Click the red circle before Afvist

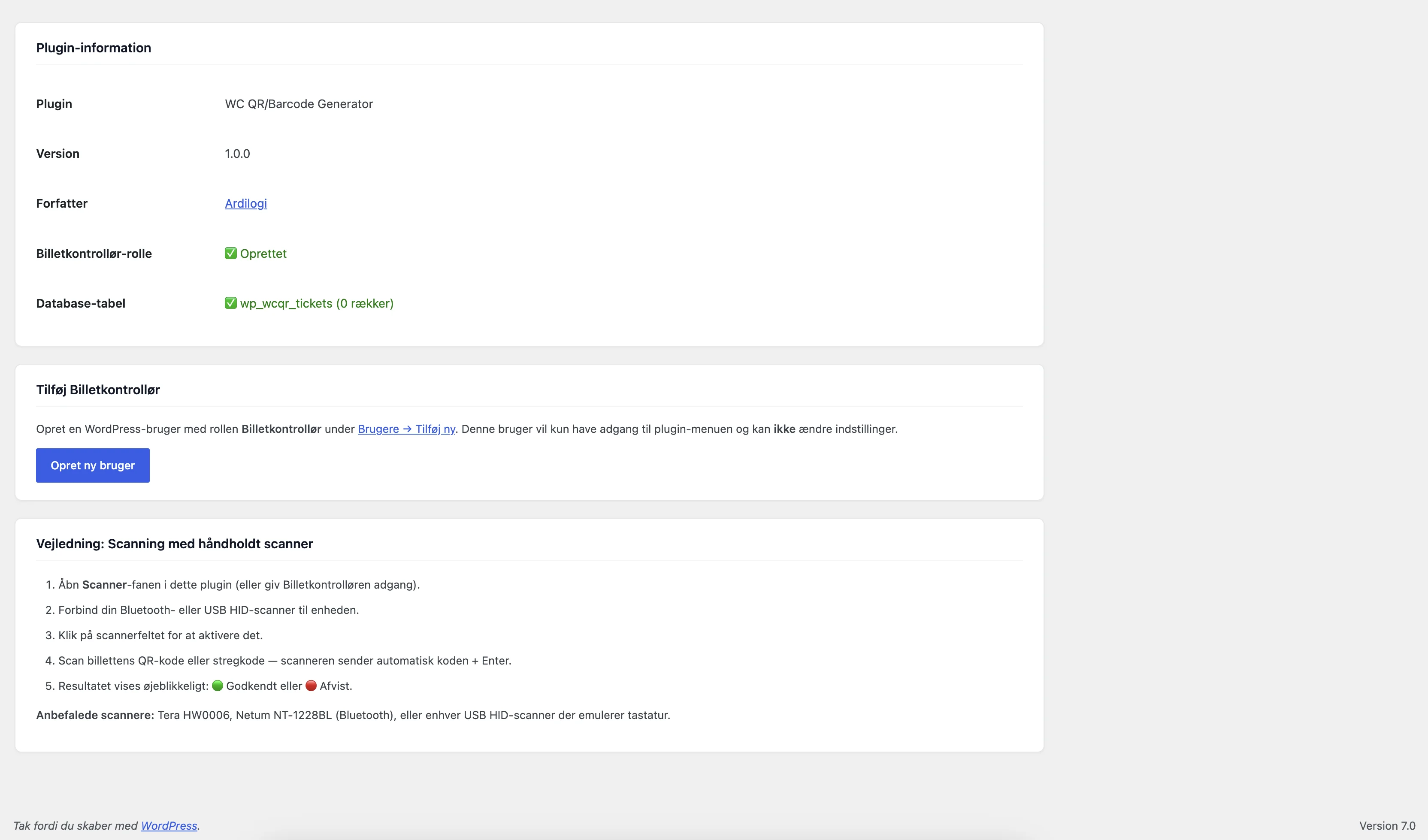[311, 686]
